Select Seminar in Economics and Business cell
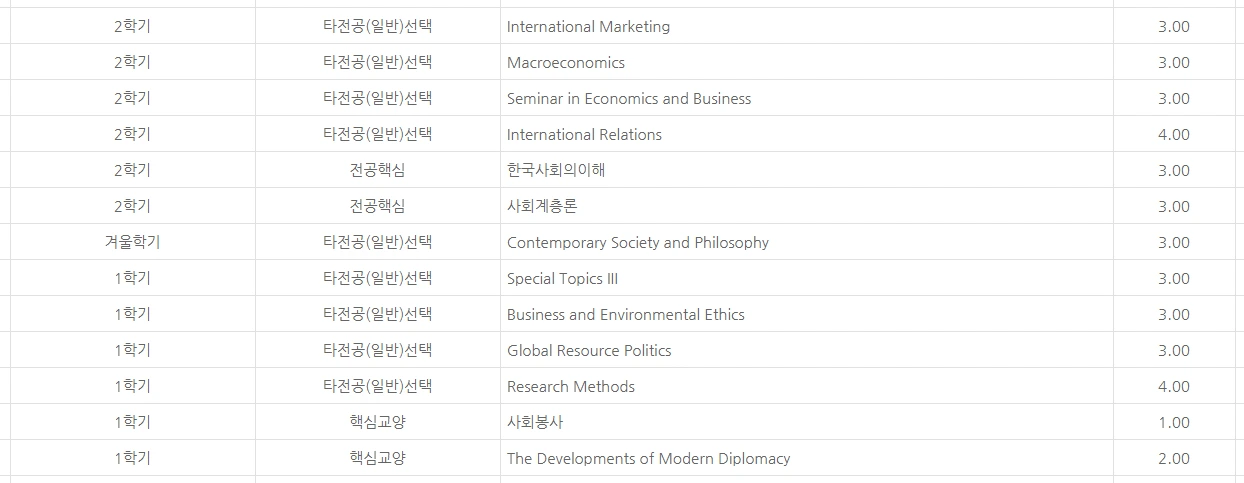The width and height of the screenshot is (1244, 483). (x=806, y=98)
